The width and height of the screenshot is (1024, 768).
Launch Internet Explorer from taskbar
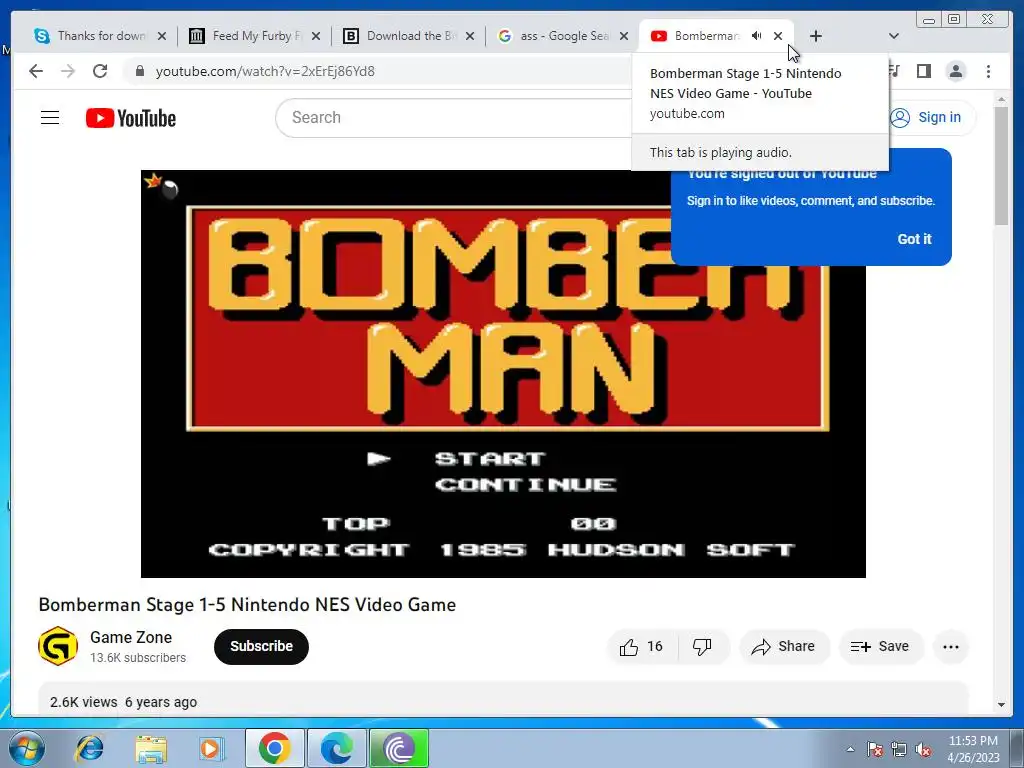(89, 748)
